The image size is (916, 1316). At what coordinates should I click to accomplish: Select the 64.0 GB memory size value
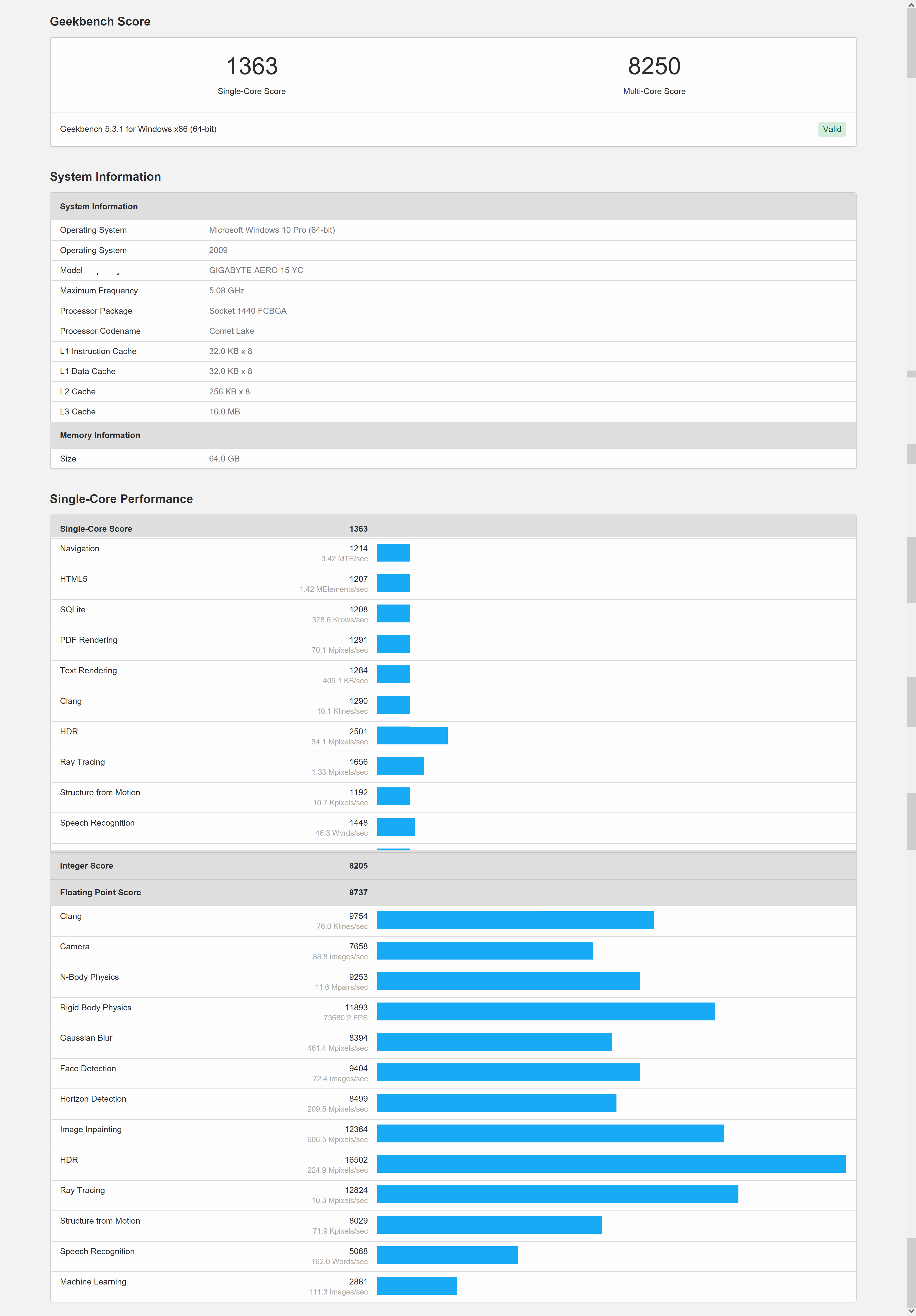click(225, 459)
